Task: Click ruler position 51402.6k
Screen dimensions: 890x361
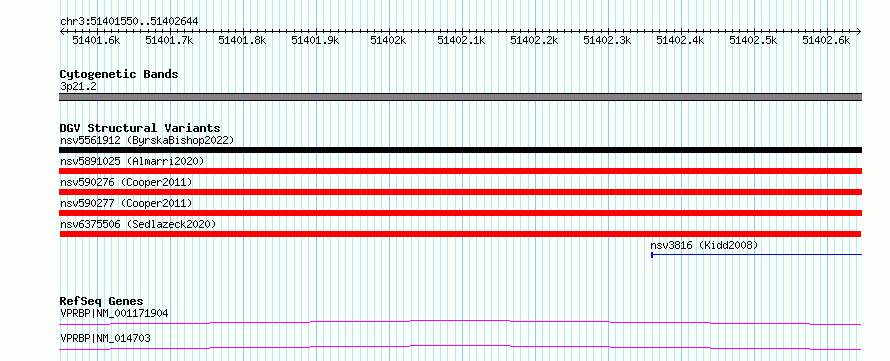Action: point(826,40)
